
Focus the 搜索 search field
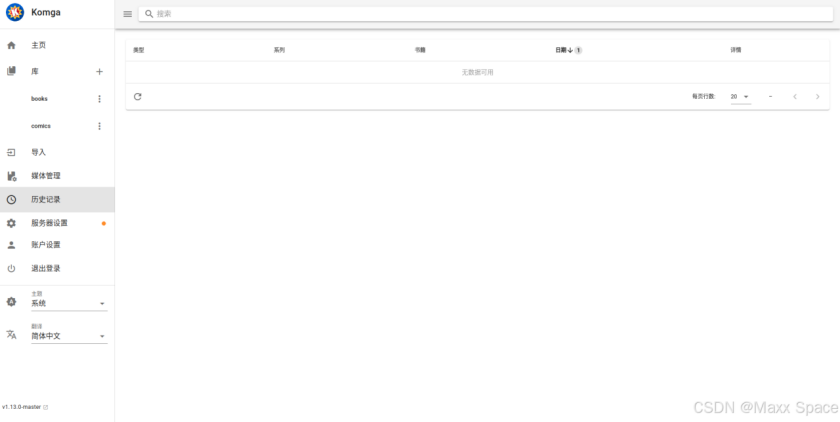[485, 14]
